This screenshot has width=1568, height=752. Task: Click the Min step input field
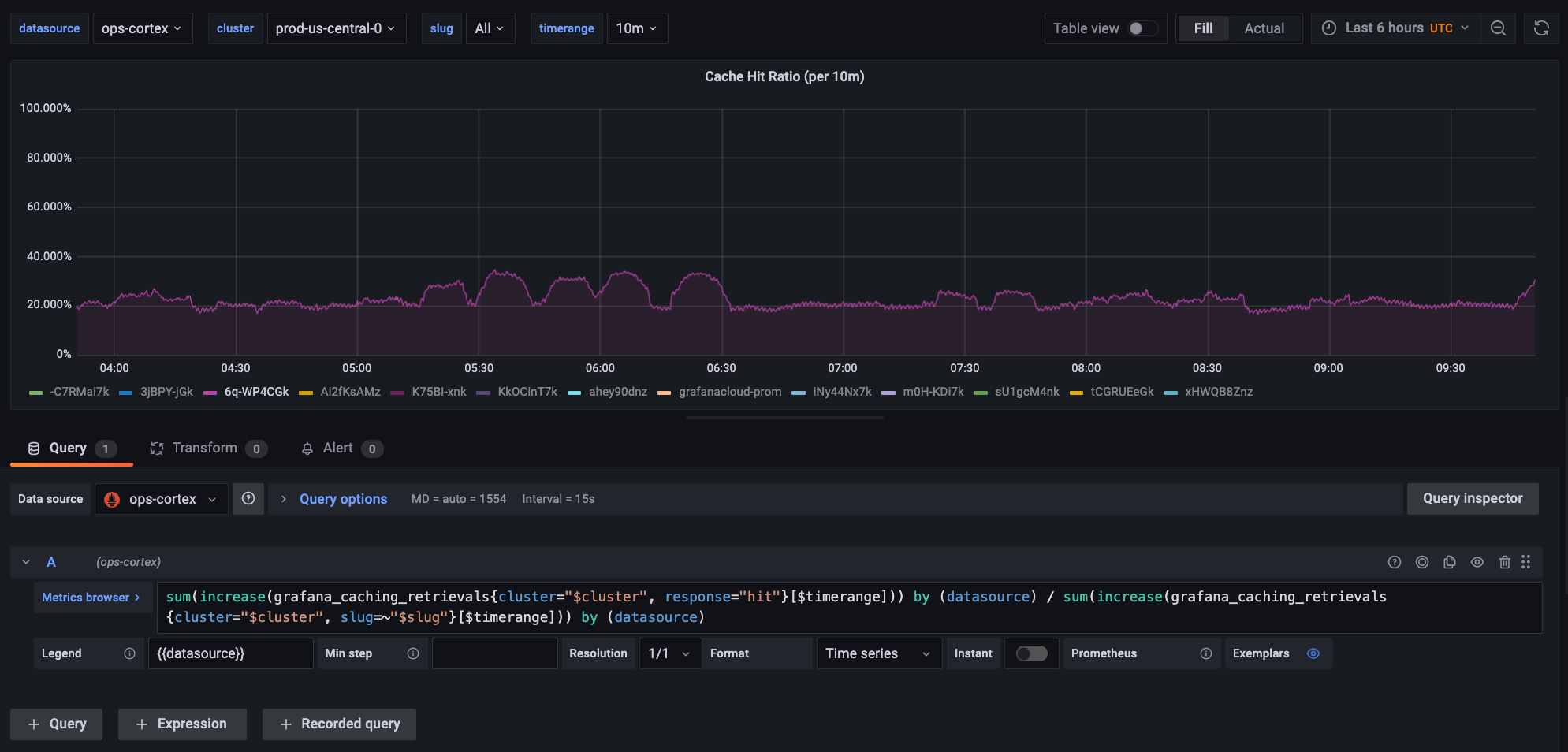[494, 653]
